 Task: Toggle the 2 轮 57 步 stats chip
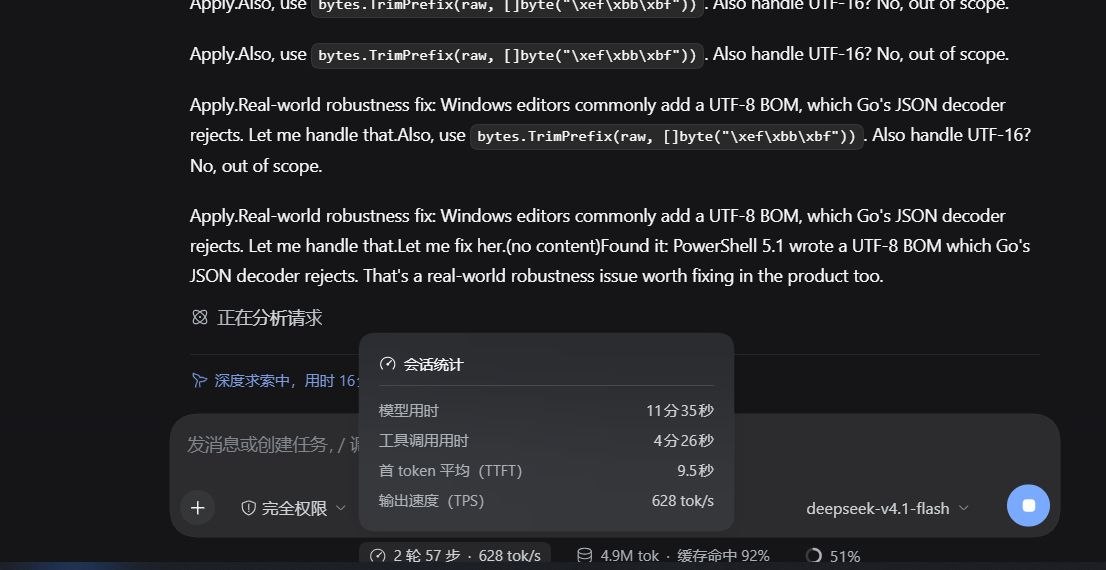tap(455, 556)
